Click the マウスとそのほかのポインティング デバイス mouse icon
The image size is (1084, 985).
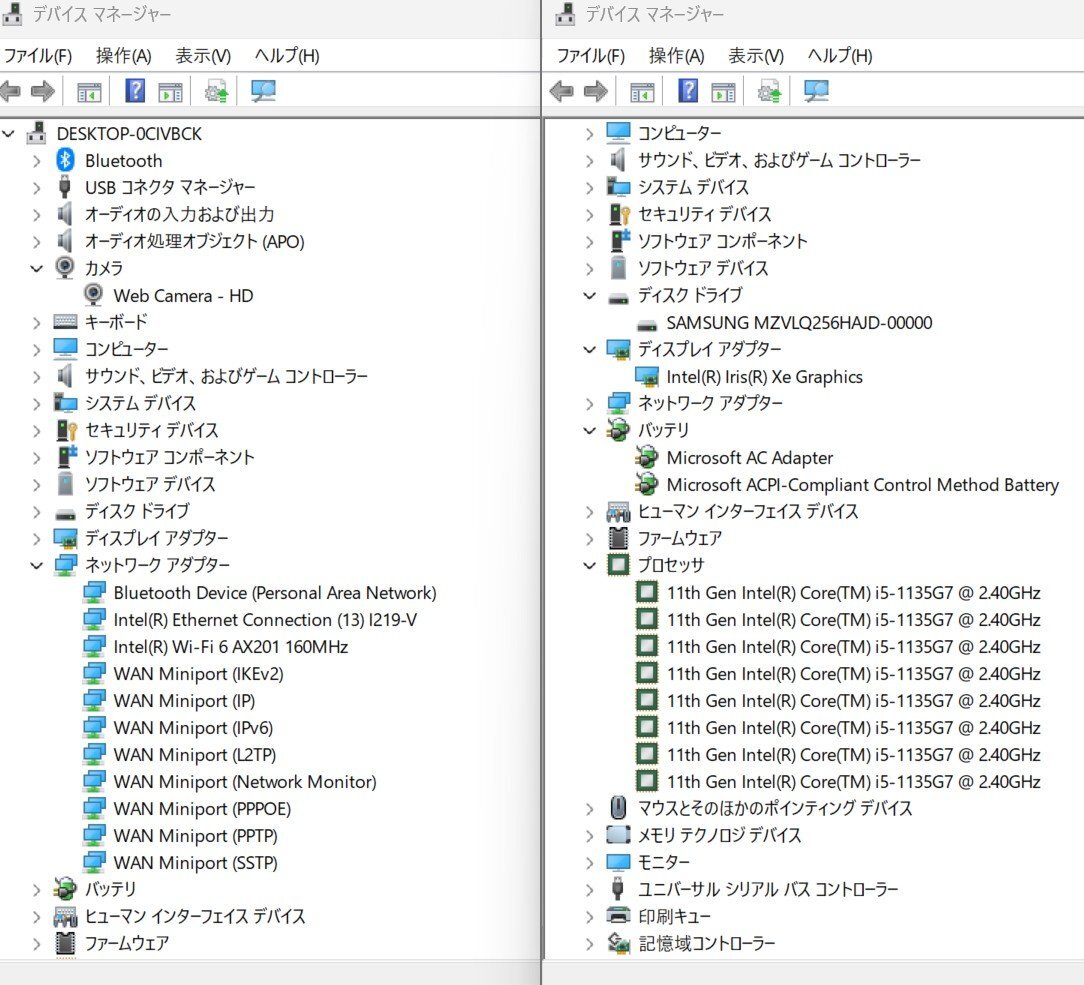(x=618, y=807)
